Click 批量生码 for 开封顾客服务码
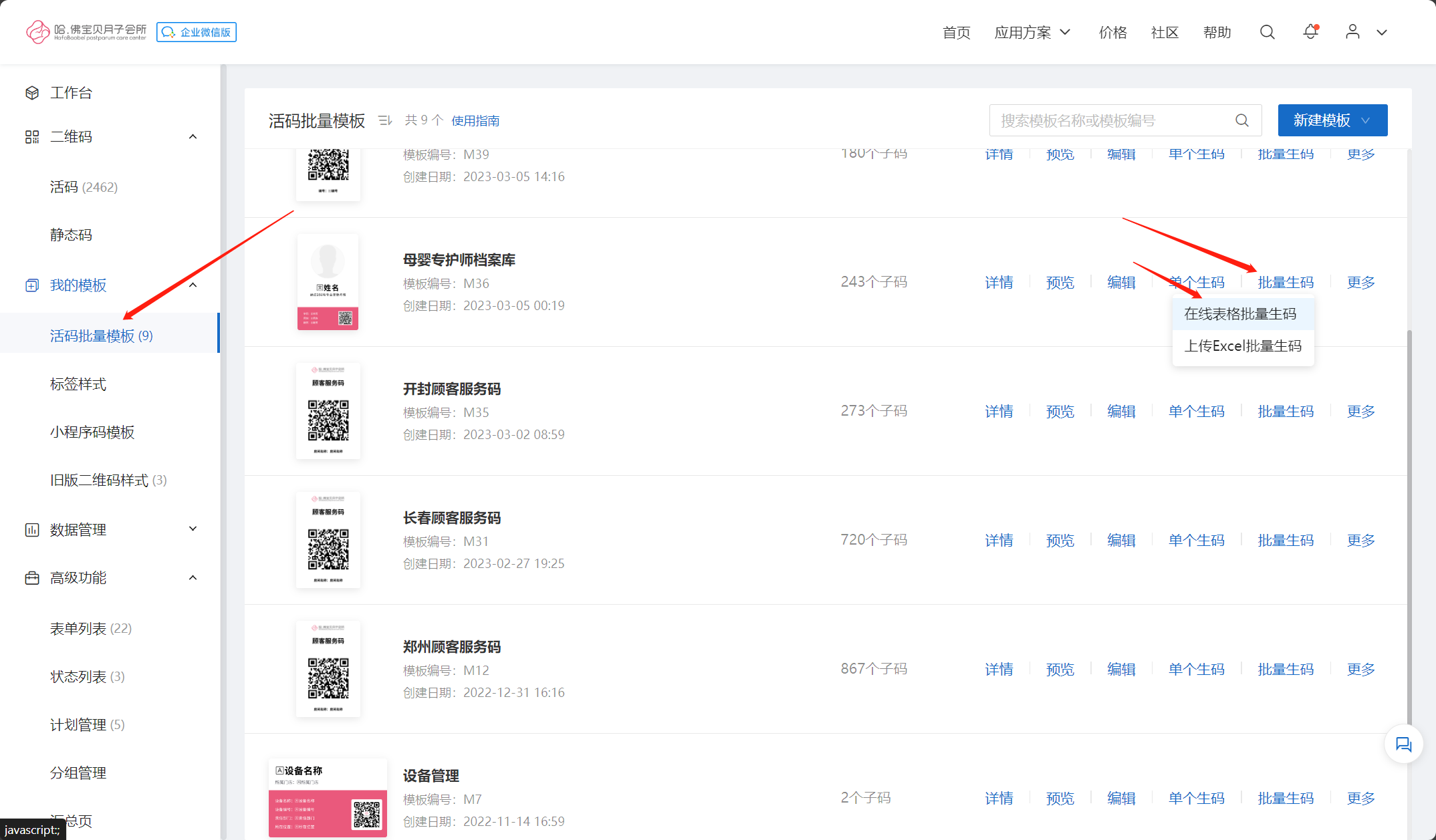The width and height of the screenshot is (1436, 840). tap(1286, 412)
